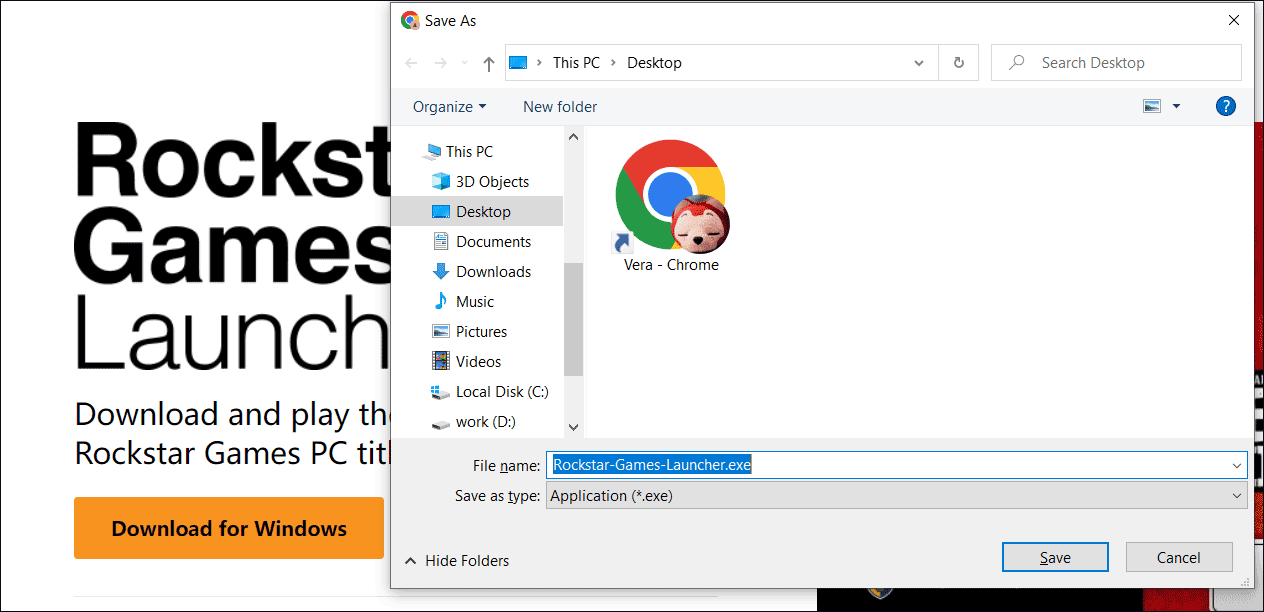Click the This PC icon in address bar

518,62
